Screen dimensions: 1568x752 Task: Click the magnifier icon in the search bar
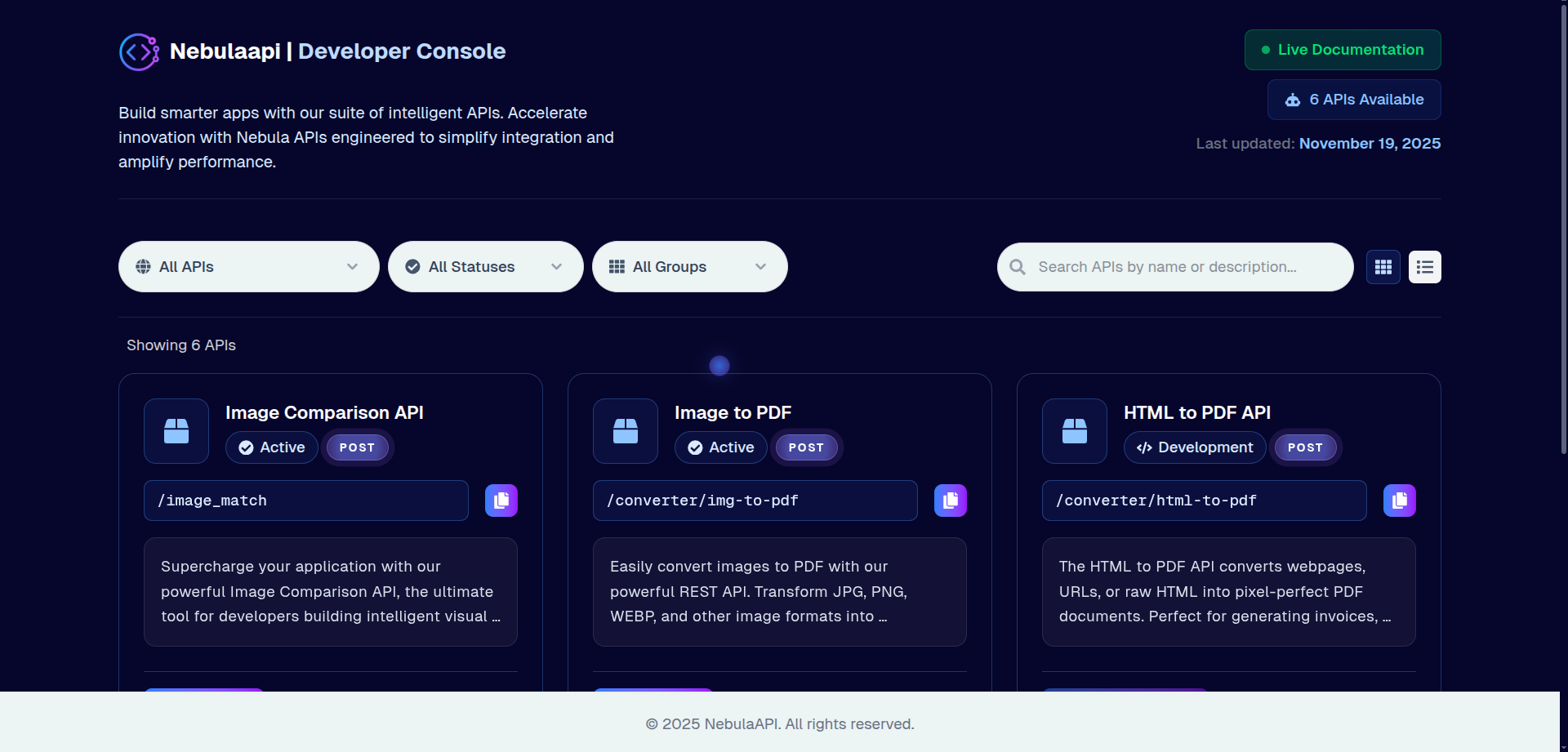pyautogui.click(x=1018, y=266)
